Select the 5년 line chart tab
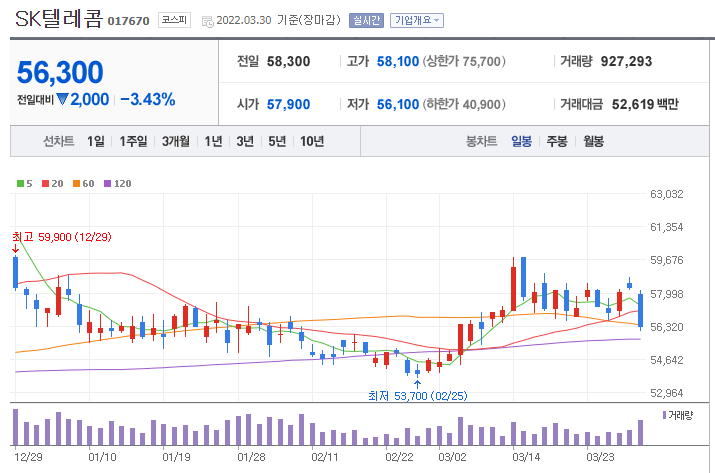Viewport: 715px width, 473px height. pyautogui.click(x=277, y=141)
